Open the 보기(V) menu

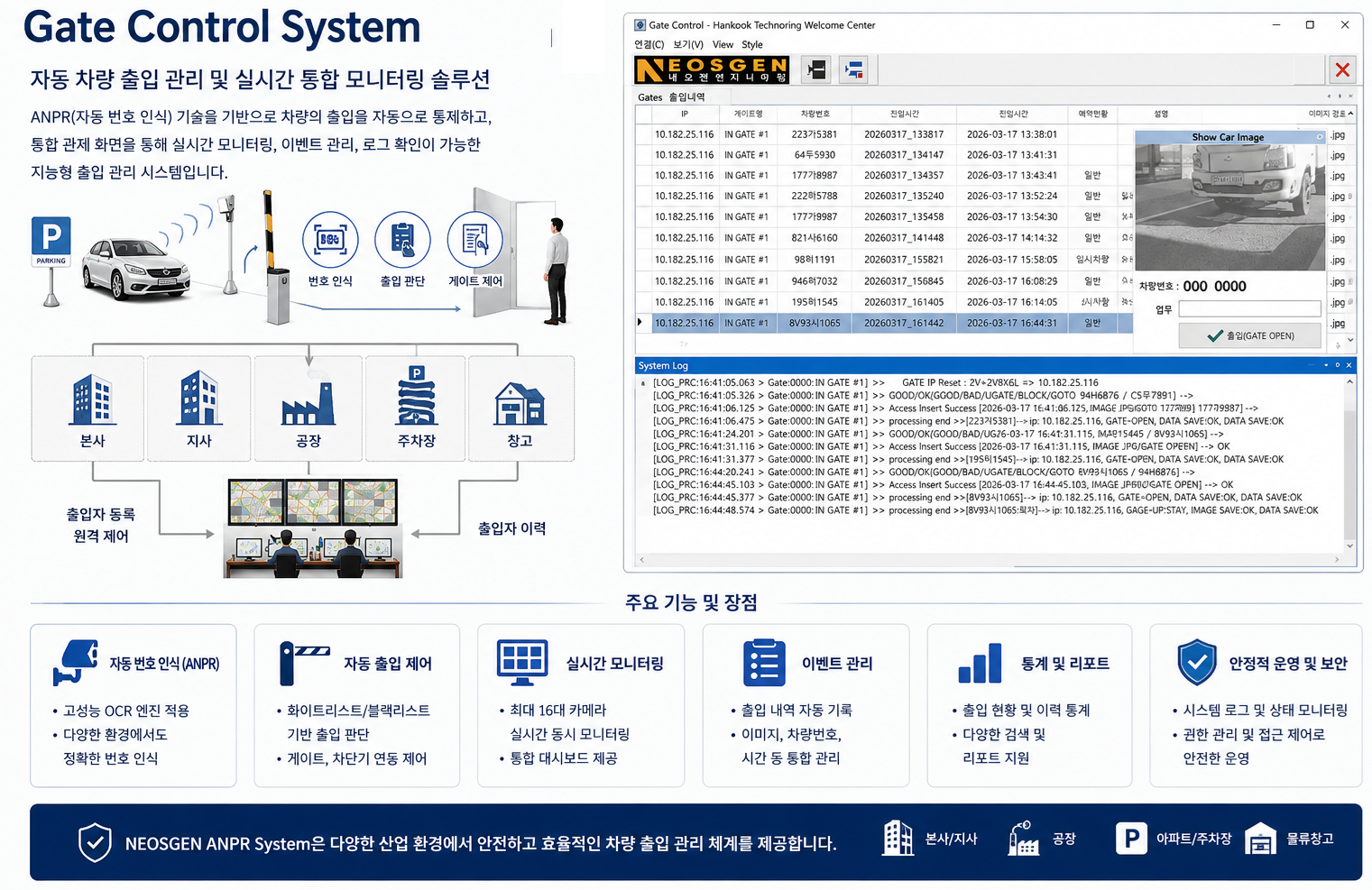pos(688,44)
